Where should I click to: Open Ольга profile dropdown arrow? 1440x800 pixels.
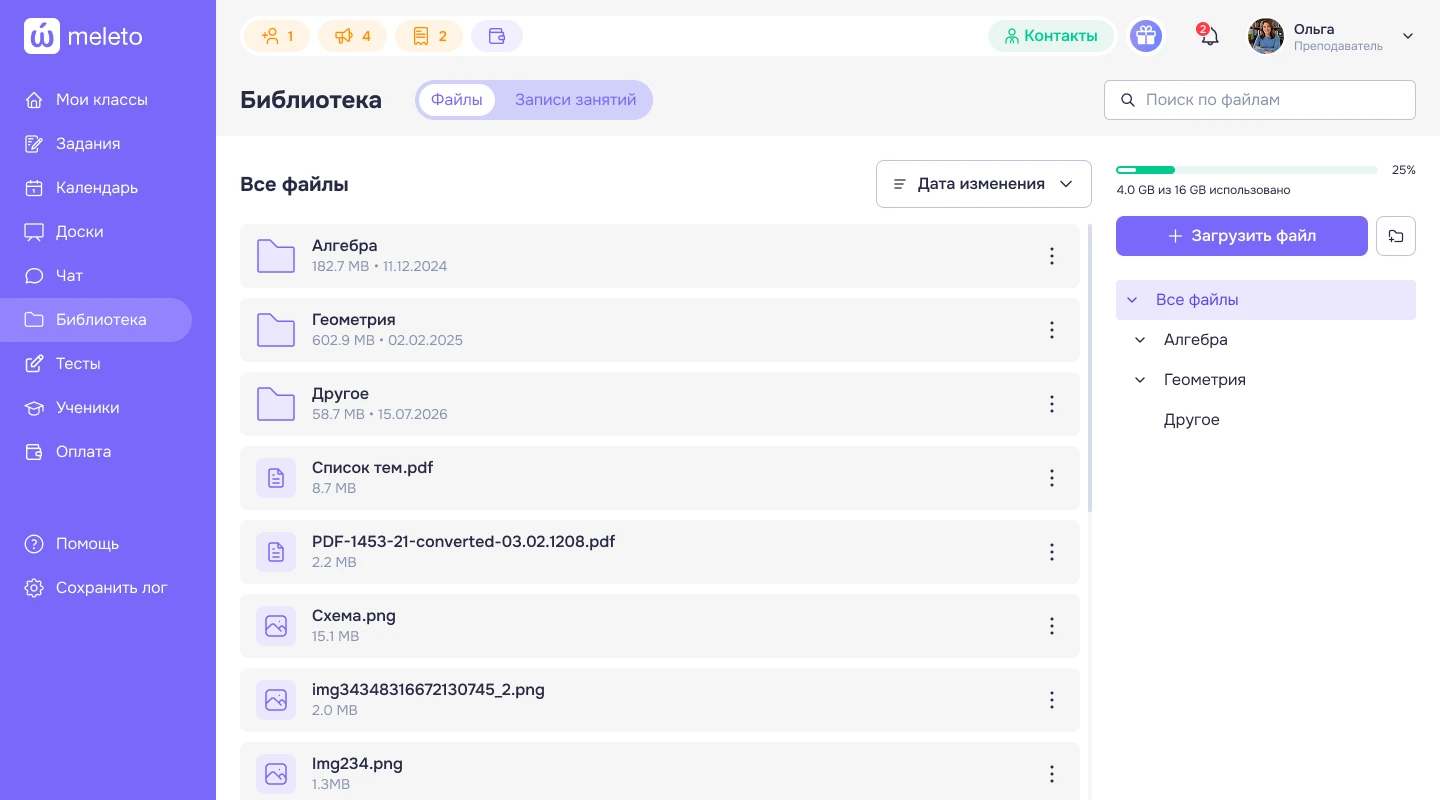click(x=1408, y=36)
